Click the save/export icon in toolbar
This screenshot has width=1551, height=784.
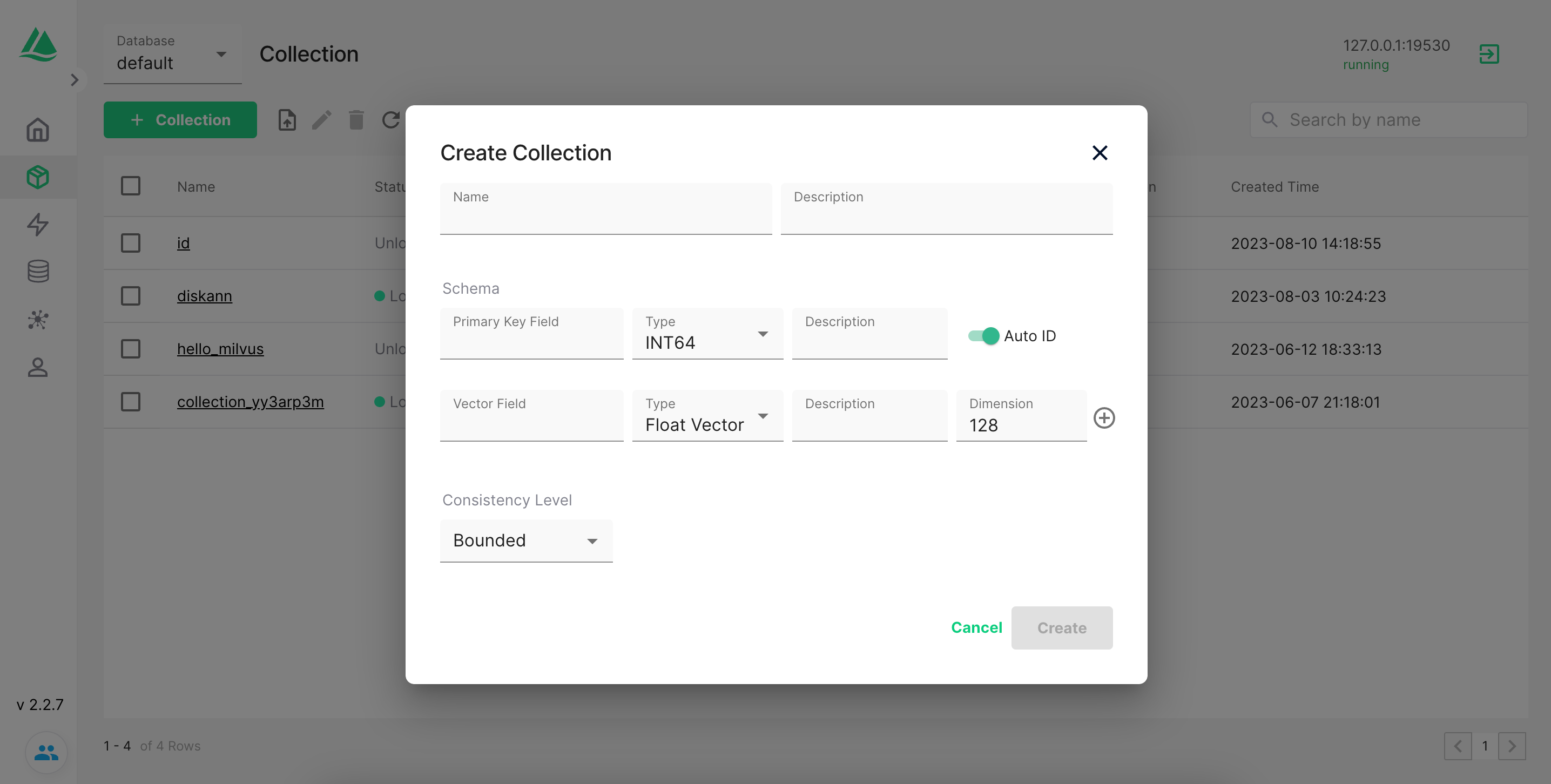(x=287, y=119)
